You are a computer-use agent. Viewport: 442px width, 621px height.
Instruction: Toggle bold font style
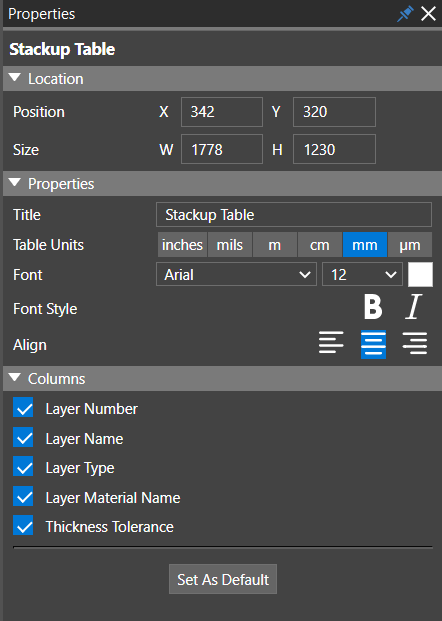pyautogui.click(x=373, y=307)
